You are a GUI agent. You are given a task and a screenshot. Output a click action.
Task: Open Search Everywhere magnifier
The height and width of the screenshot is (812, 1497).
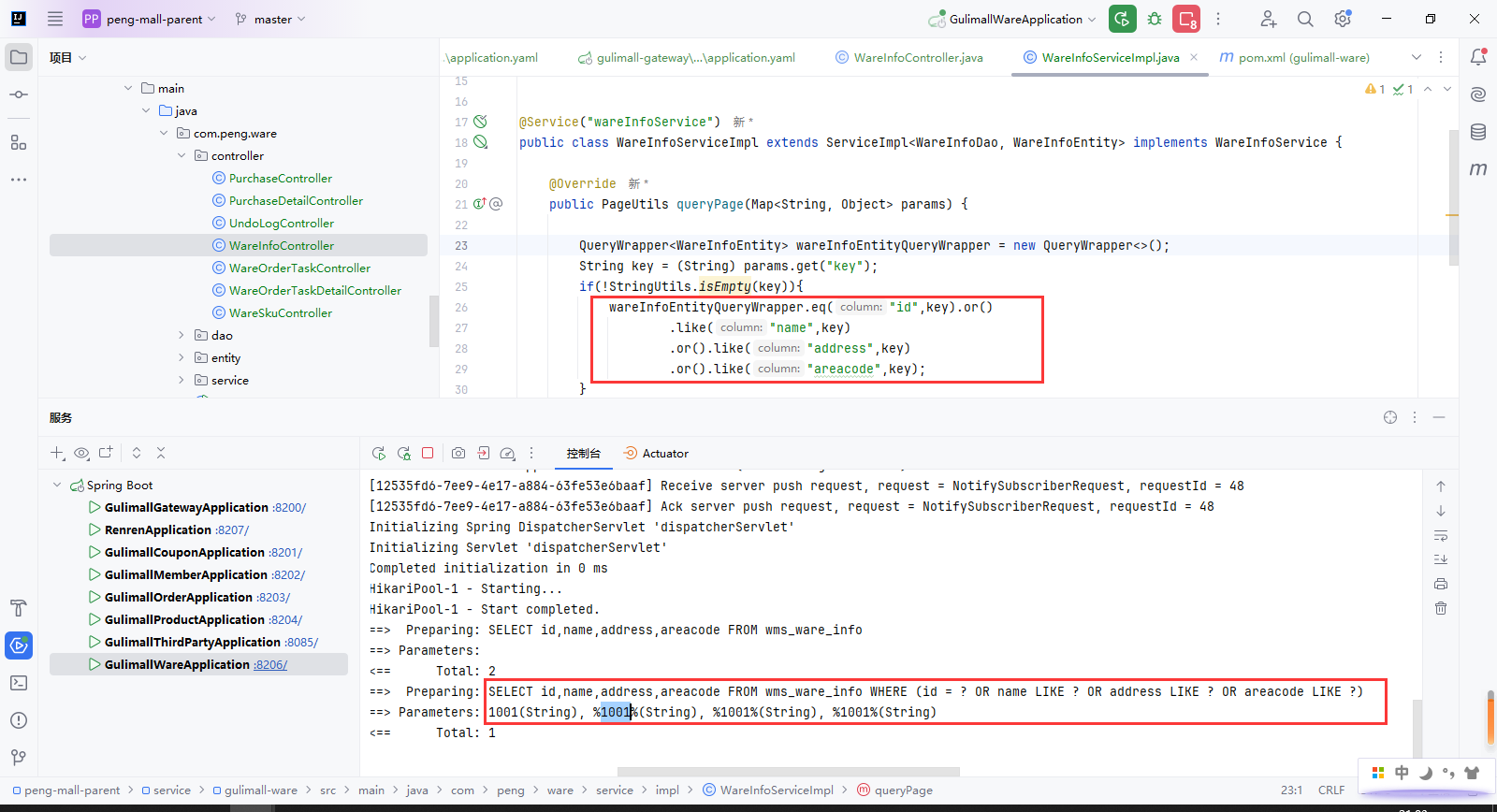click(x=1305, y=19)
